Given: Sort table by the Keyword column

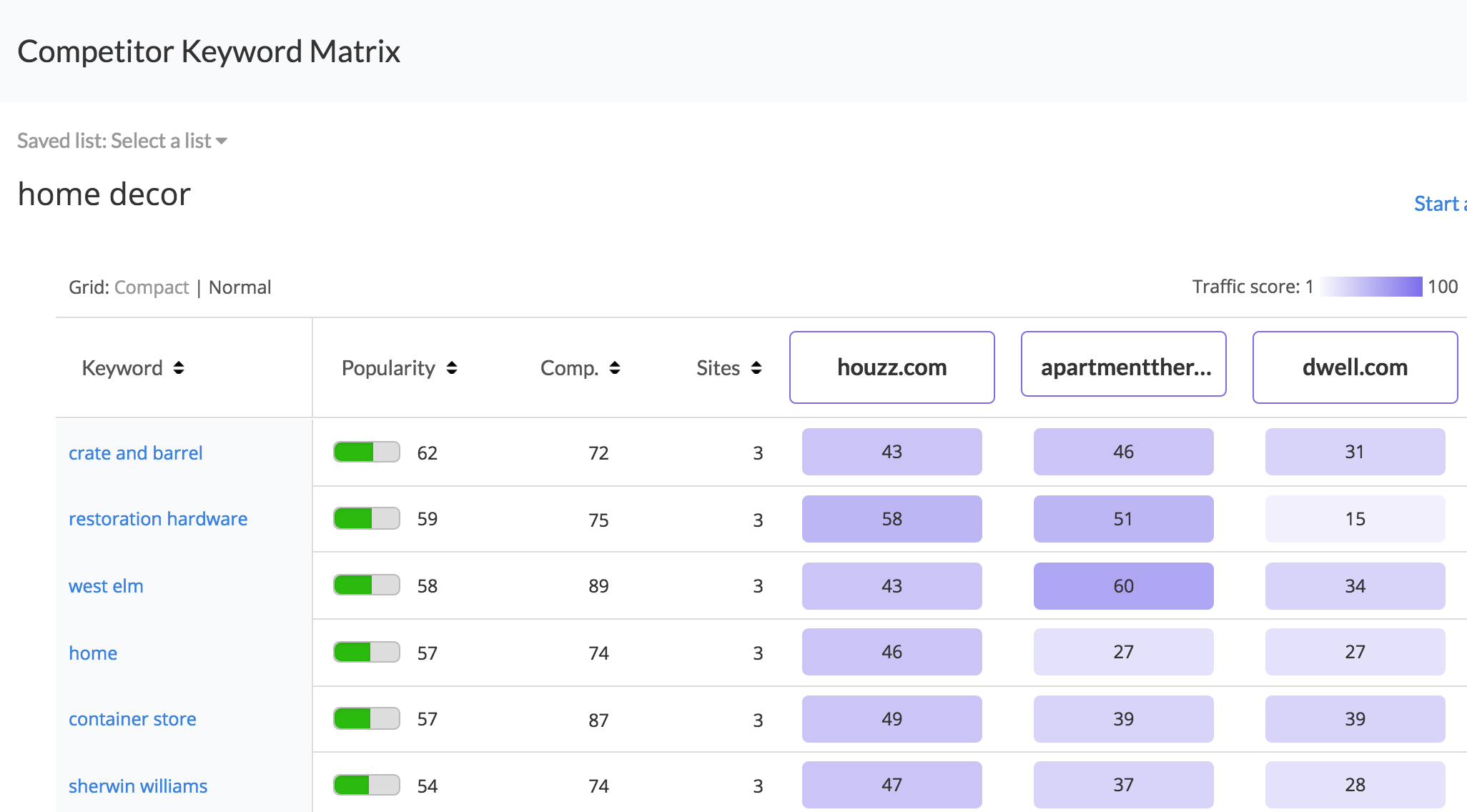Looking at the screenshot, I should [179, 367].
